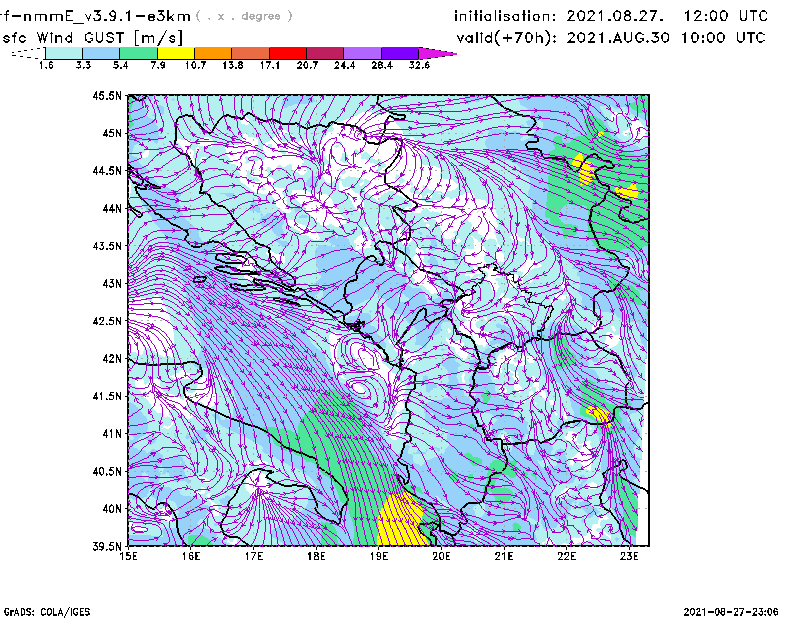
Task: Click the magenta arrow end of the legend
Action: (437, 53)
